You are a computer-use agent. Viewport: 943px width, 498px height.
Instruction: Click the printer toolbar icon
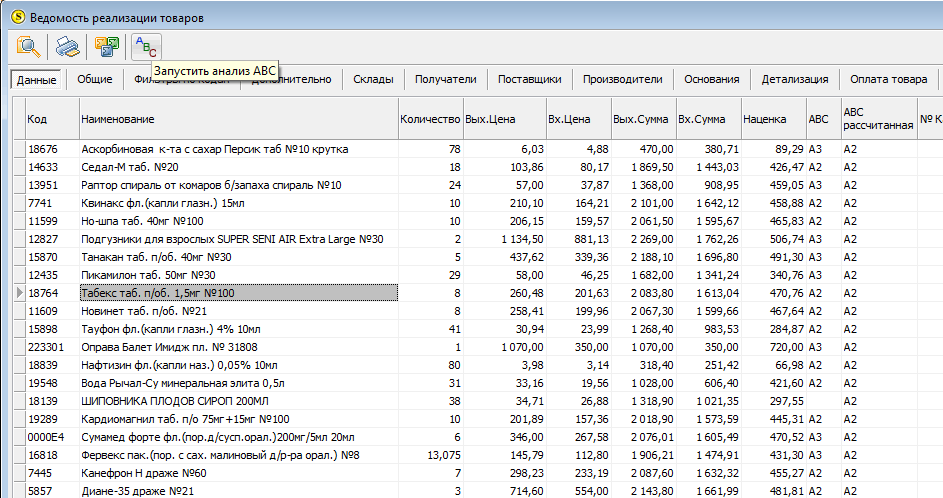click(x=67, y=46)
